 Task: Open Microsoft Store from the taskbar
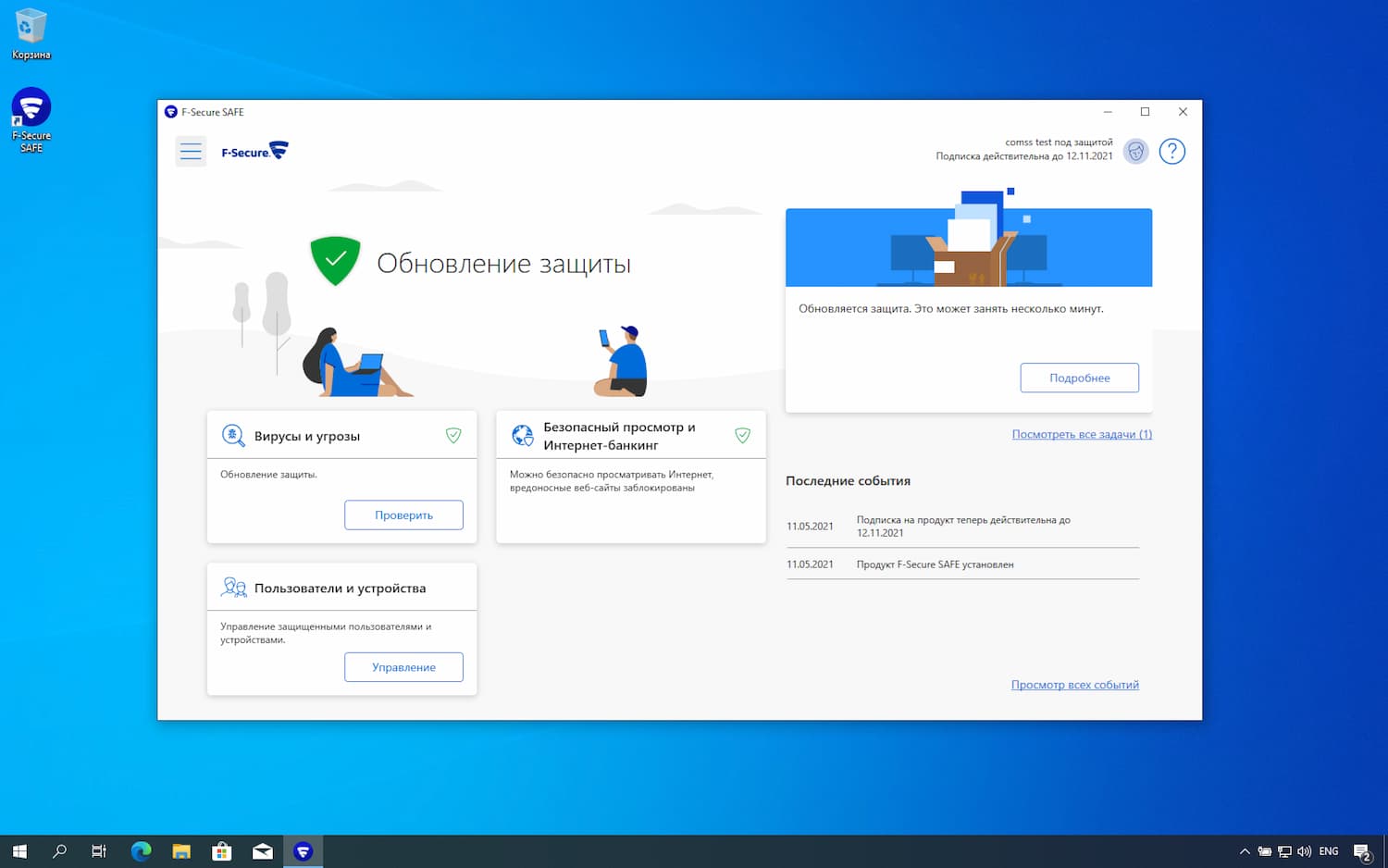(x=222, y=851)
